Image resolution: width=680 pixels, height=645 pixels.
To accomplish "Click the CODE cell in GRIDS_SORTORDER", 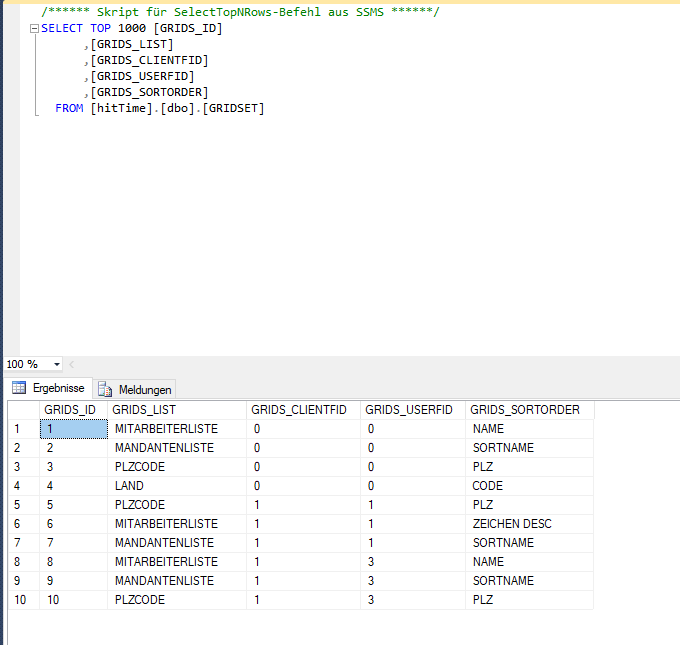I will (488, 486).
